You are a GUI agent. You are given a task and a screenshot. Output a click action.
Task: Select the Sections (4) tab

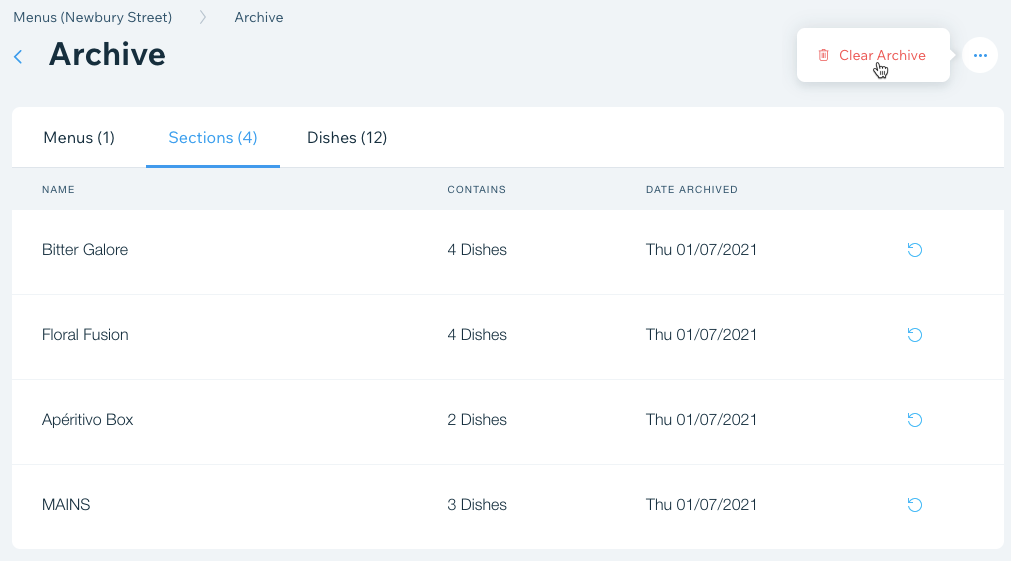[x=213, y=137]
